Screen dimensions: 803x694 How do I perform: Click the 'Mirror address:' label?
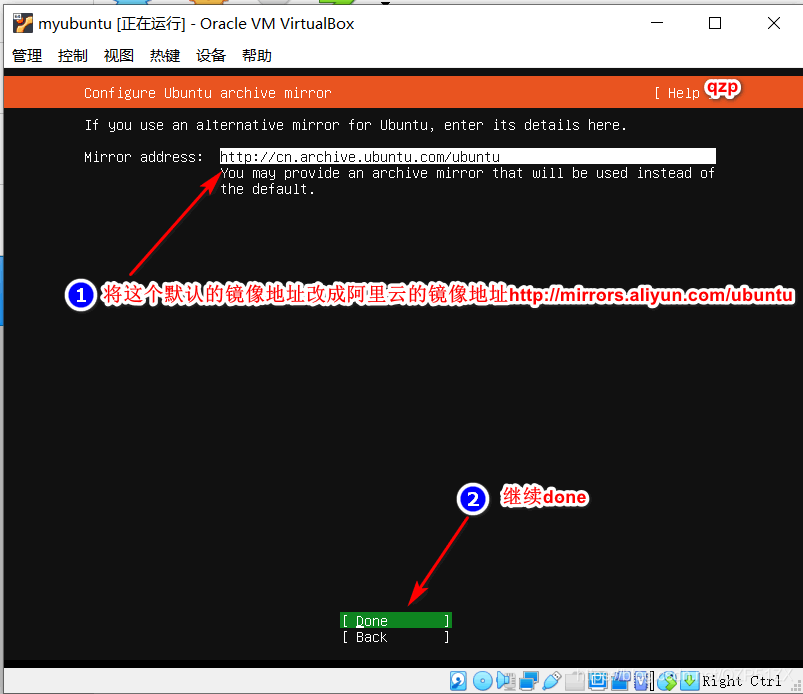(x=143, y=157)
